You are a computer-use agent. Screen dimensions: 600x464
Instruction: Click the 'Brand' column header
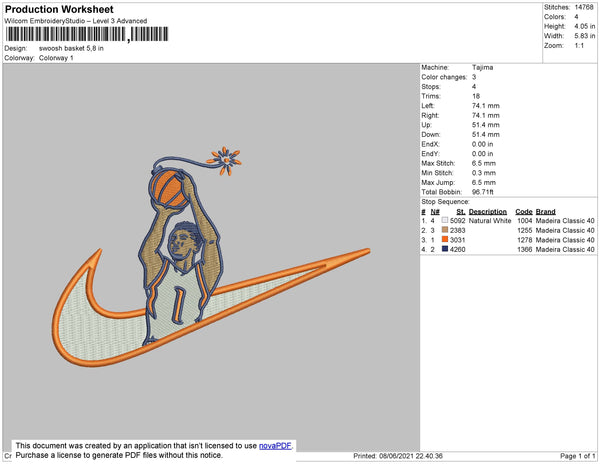click(x=546, y=212)
